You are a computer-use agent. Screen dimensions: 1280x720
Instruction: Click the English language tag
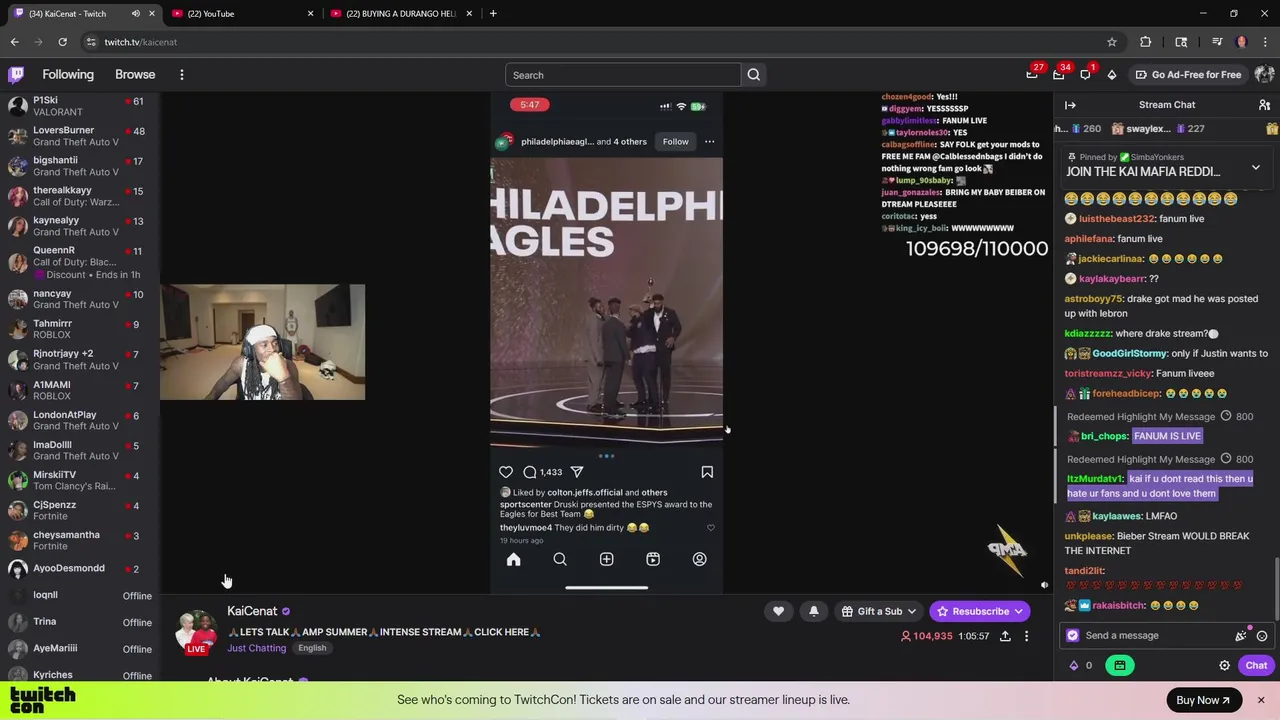point(312,648)
